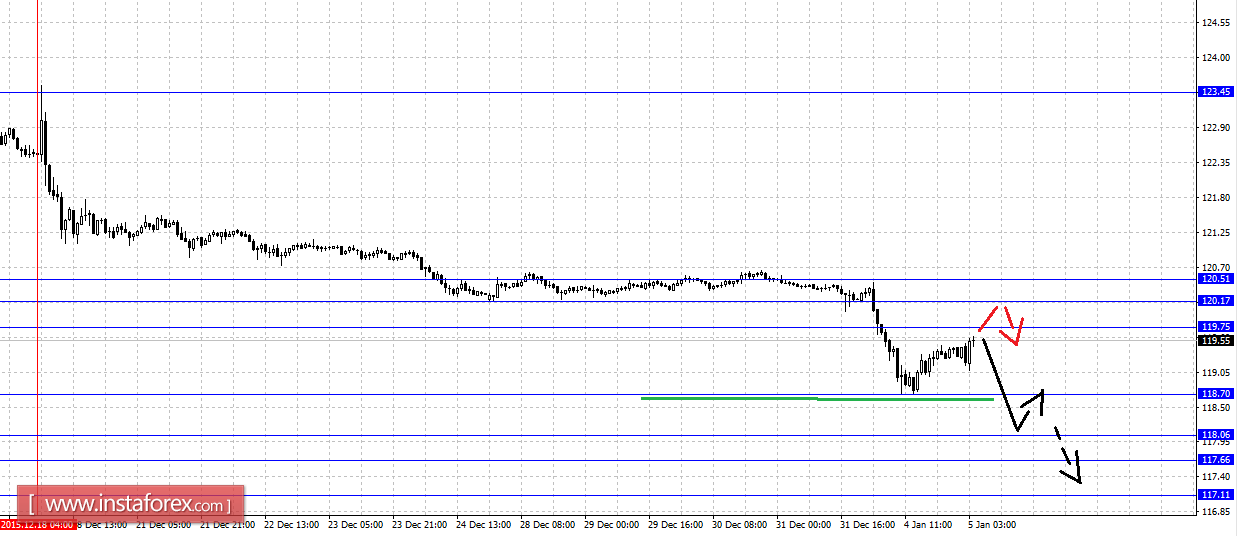The width and height of the screenshot is (1237, 536).
Task: Click the 124.00 price scale value
Action: (x=1216, y=57)
